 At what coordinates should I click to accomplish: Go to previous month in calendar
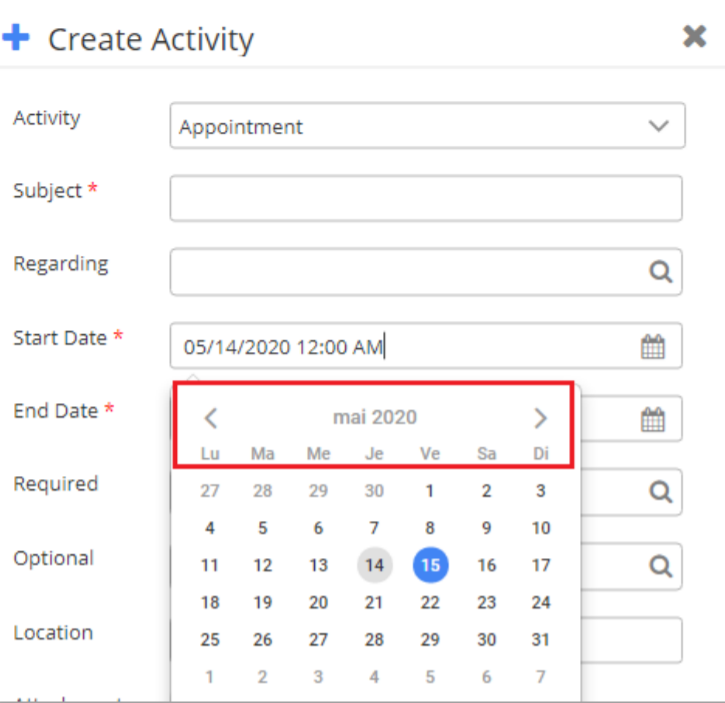(211, 418)
